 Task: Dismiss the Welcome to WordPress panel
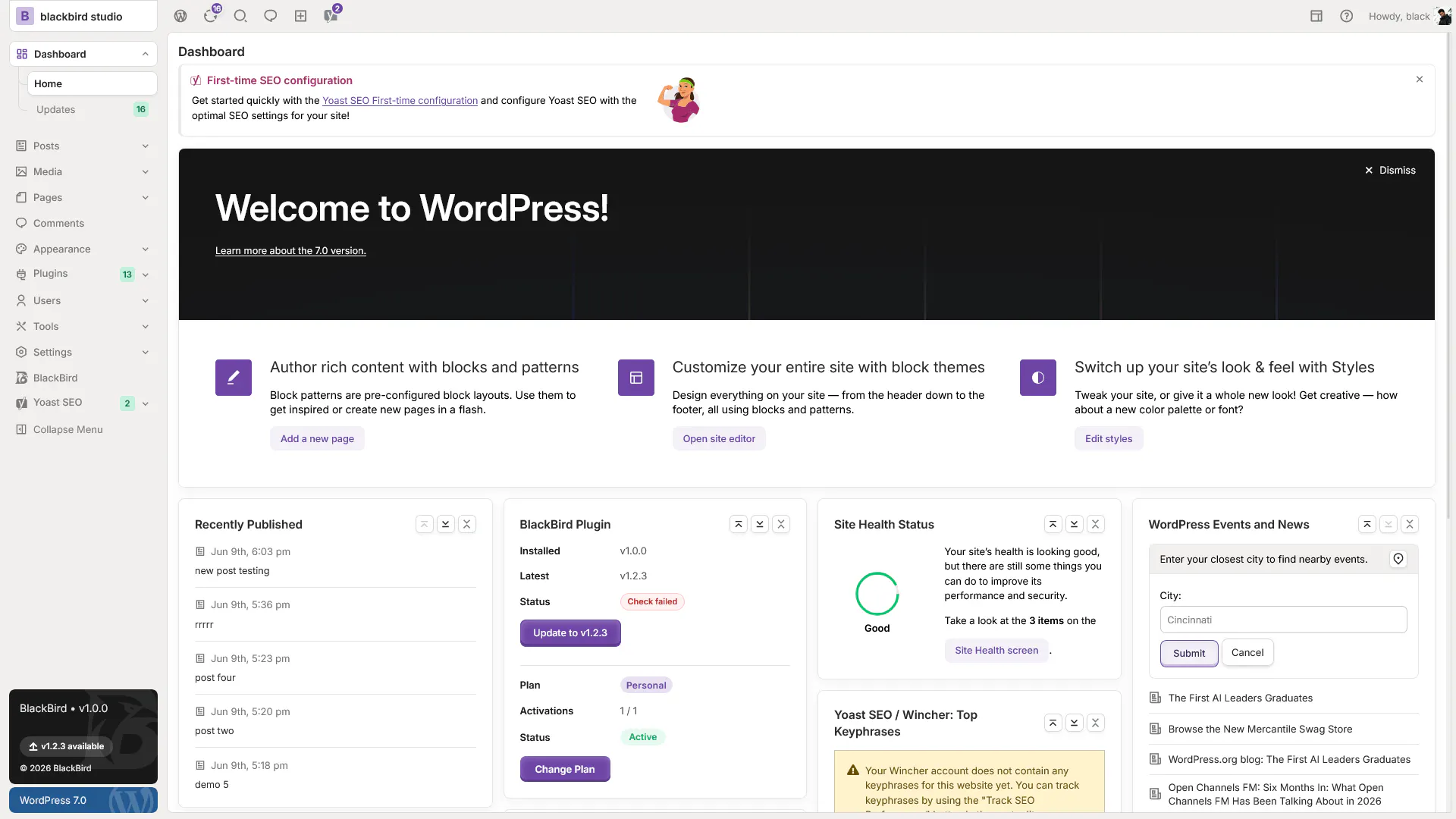click(x=1391, y=171)
